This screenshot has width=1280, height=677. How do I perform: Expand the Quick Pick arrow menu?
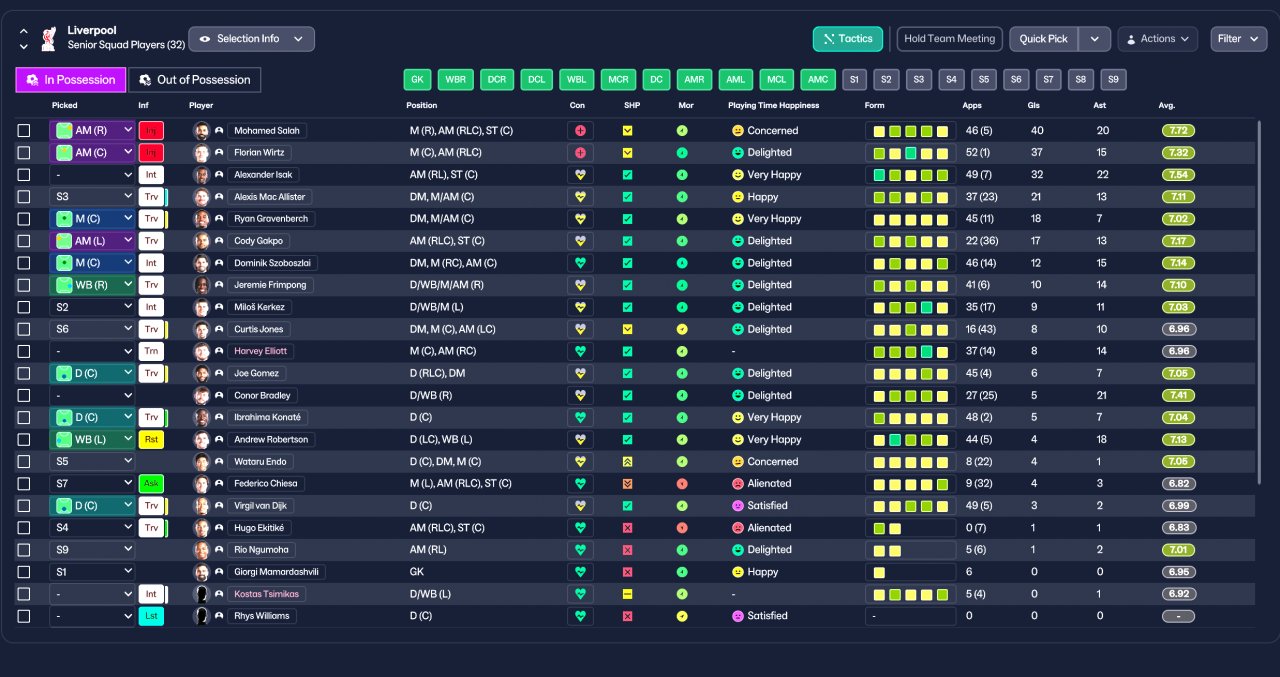(1094, 39)
